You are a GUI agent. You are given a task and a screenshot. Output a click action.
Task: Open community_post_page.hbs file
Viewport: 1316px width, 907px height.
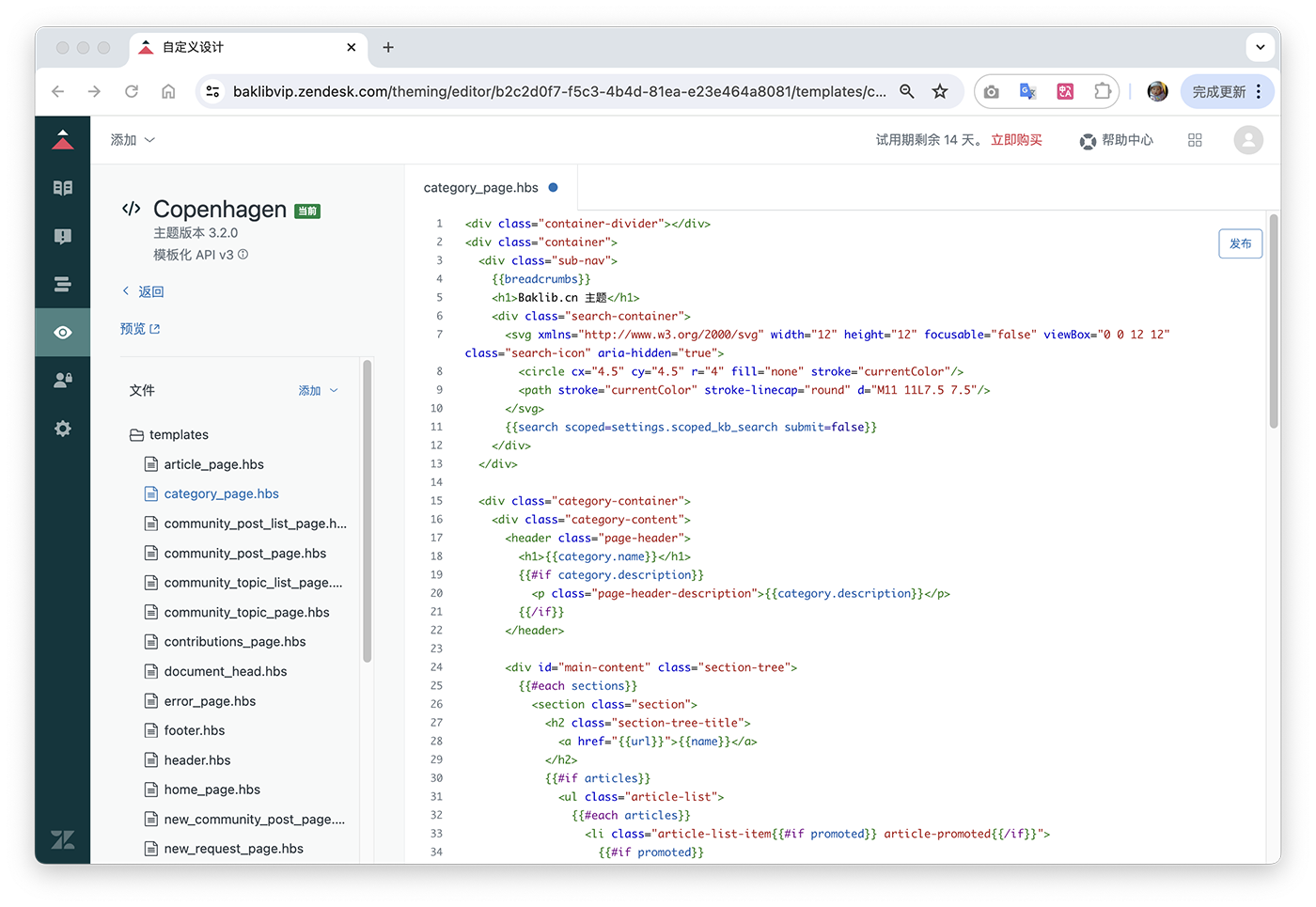pyautogui.click(x=235, y=554)
